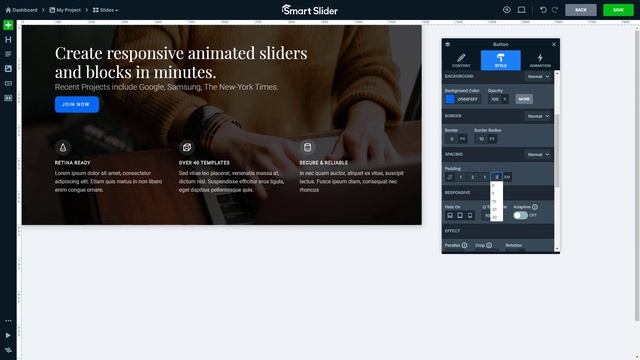The height and width of the screenshot is (360, 640).
Task: Click the device view icon in top bar
Action: pyautogui.click(x=521, y=10)
